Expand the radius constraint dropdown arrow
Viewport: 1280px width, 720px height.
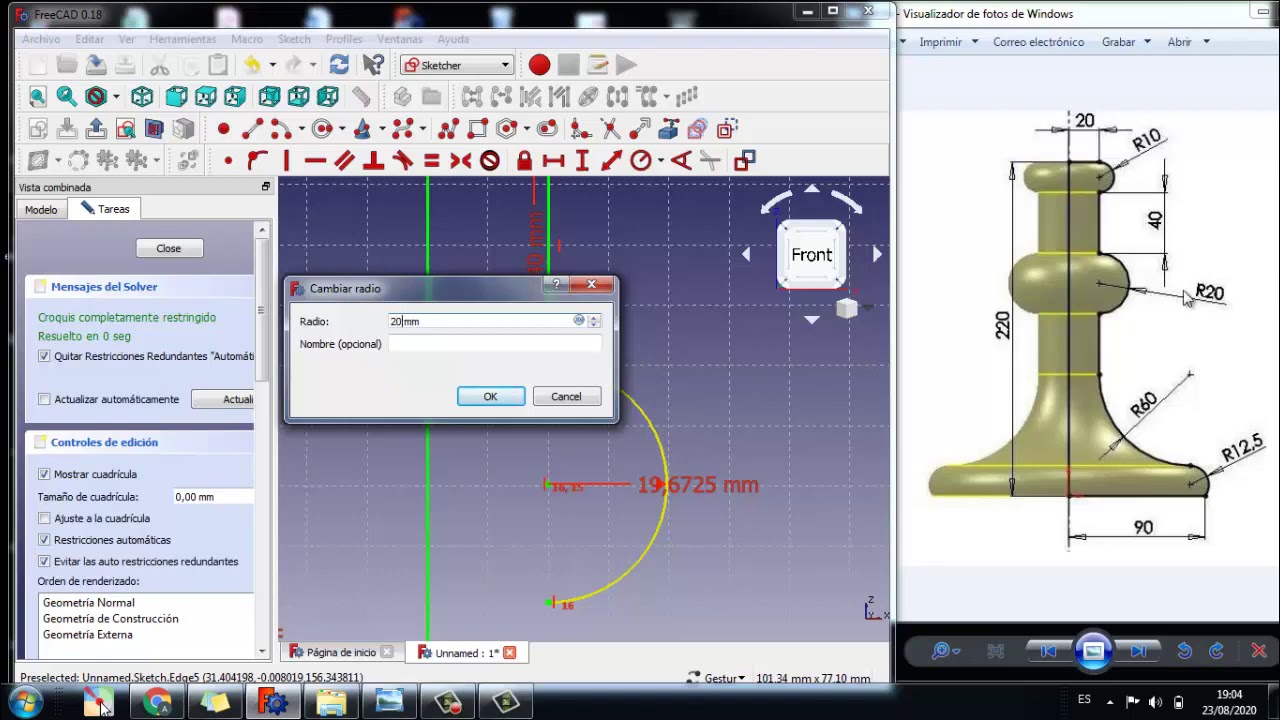point(660,161)
